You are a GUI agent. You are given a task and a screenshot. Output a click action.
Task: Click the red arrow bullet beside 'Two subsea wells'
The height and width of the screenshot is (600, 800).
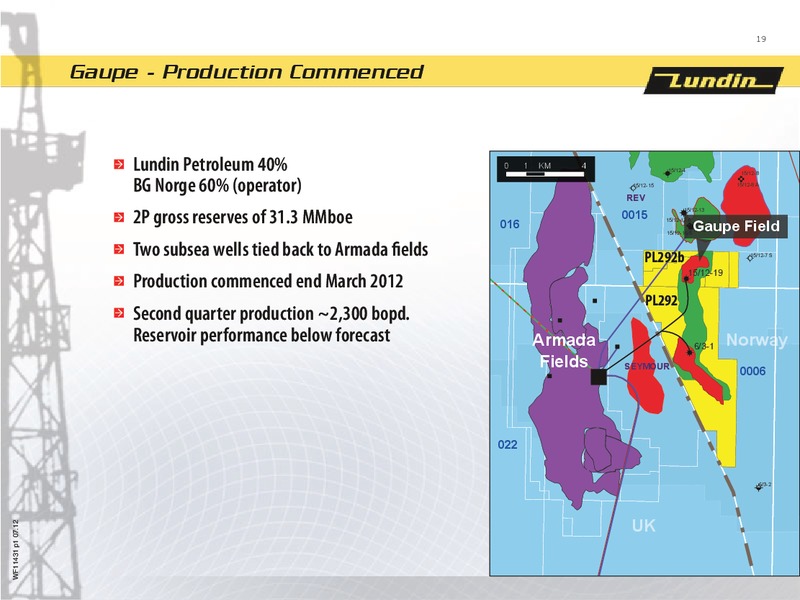pyautogui.click(x=119, y=249)
